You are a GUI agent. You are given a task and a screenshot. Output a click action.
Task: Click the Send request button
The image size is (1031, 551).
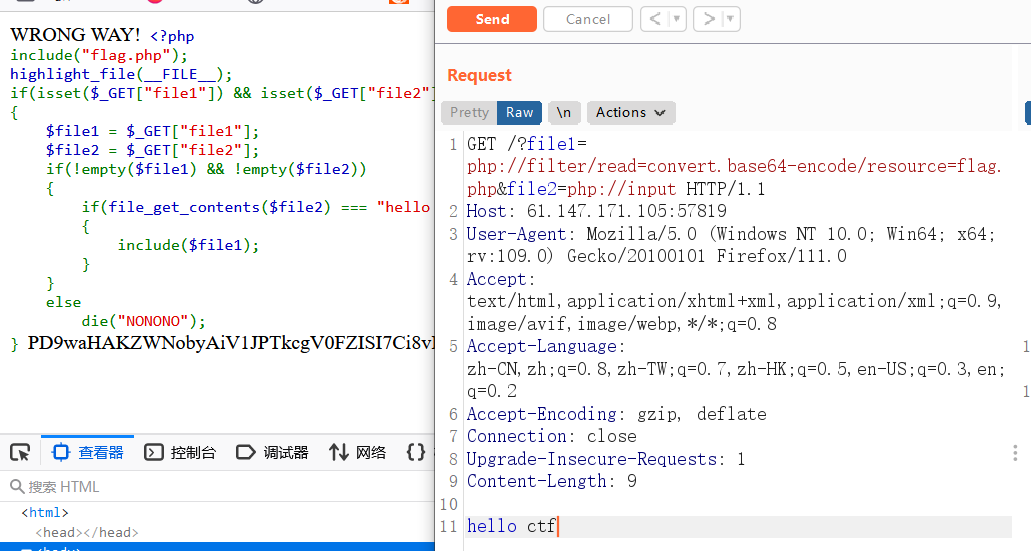[x=491, y=19]
